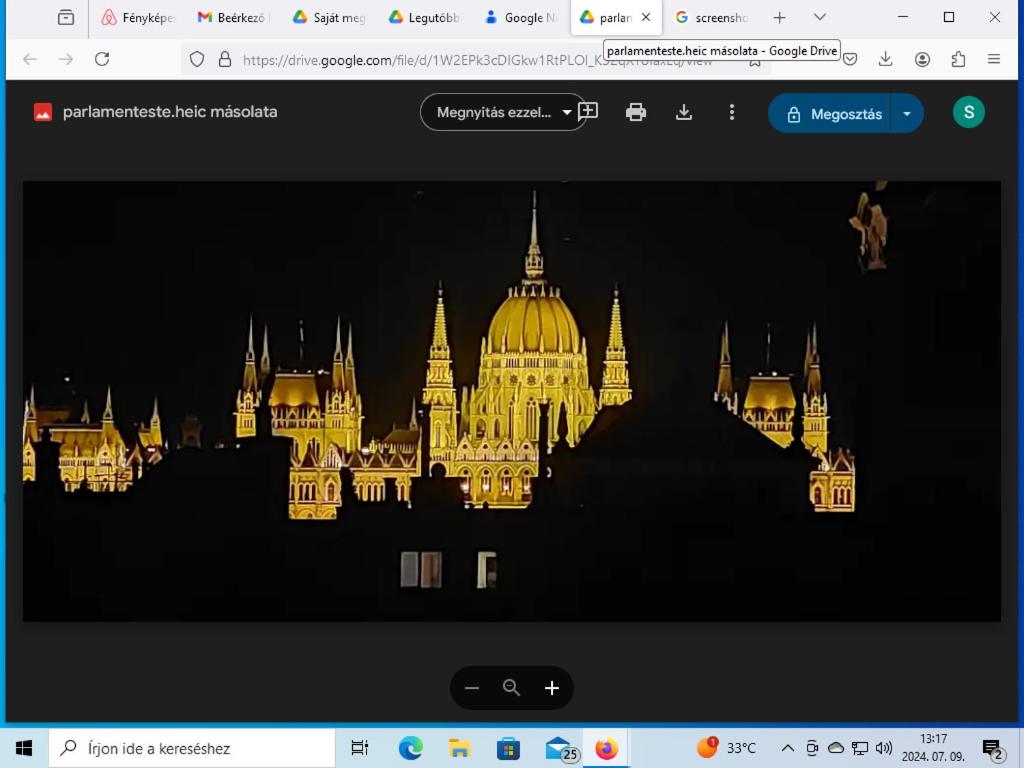List all tabs with the chevron
Viewport: 1024px width, 768px height.
820,18
